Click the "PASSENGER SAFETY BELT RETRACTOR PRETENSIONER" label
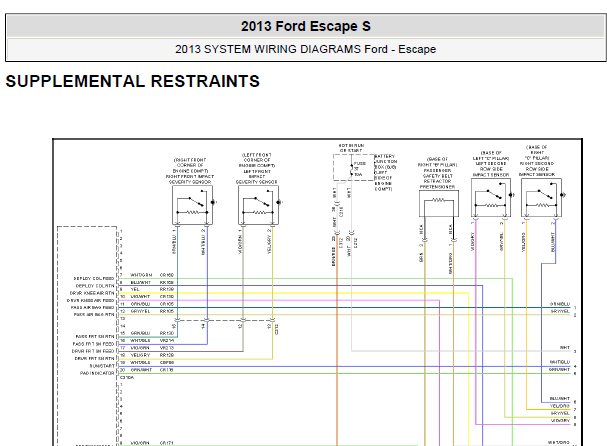Screen dimensions: 607x446 pos(437,178)
